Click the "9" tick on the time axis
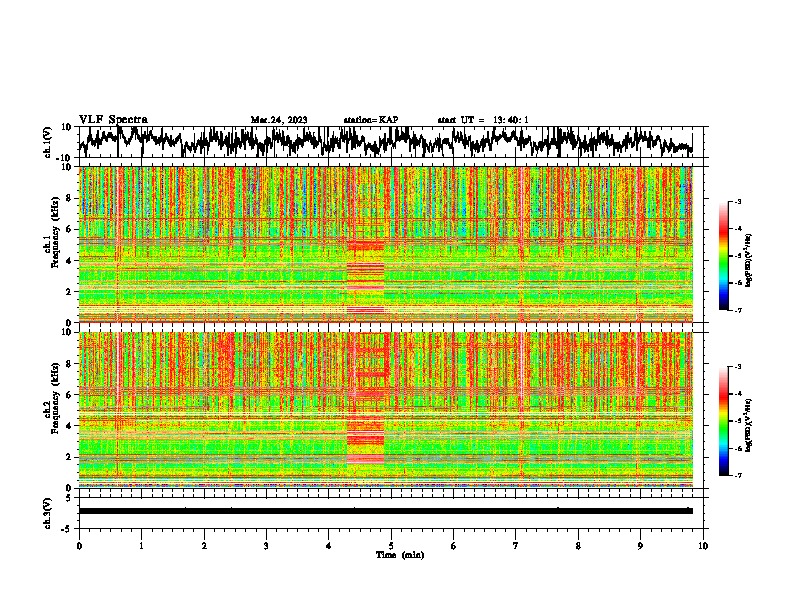 640,546
